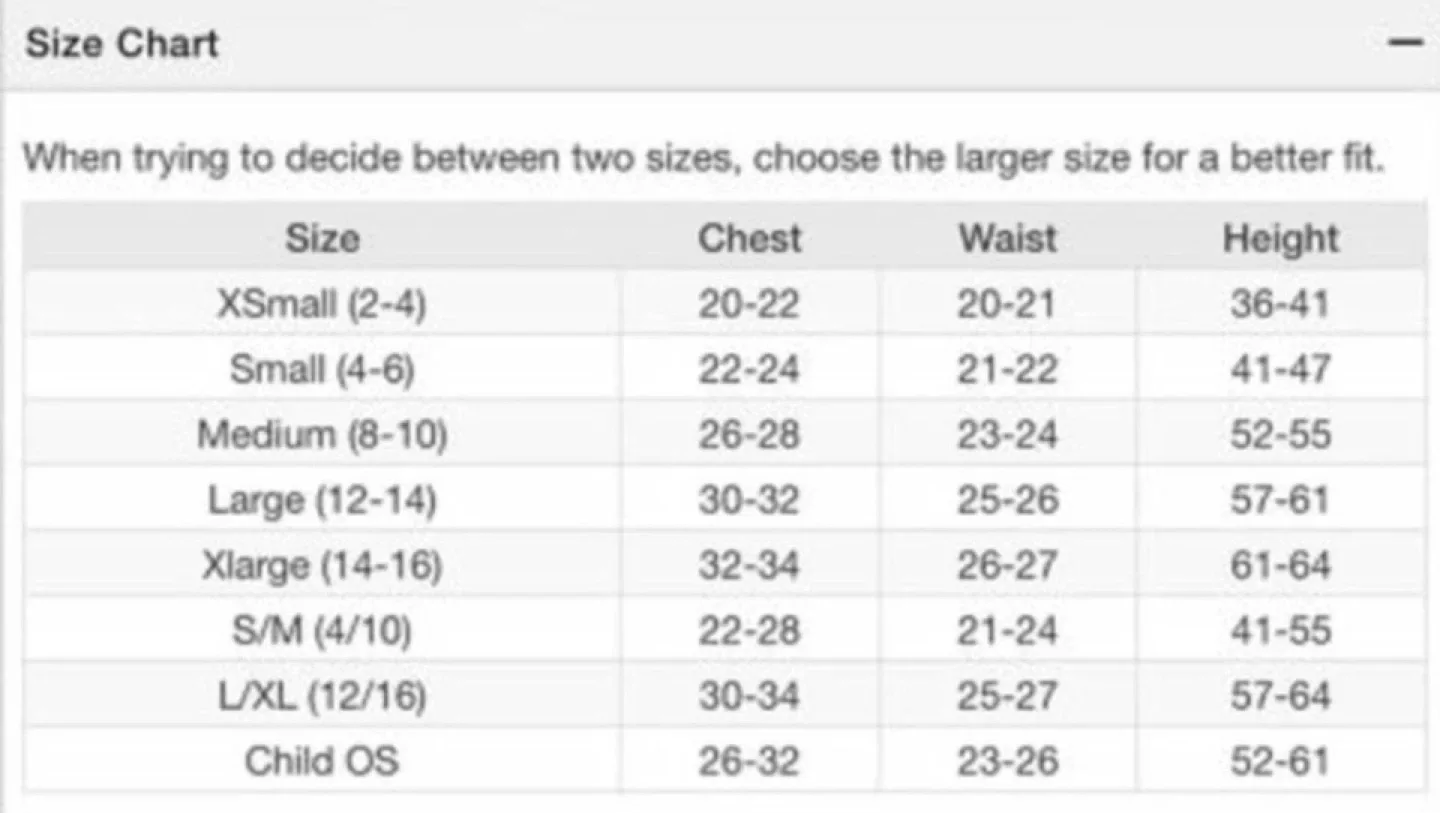Click the Child OS size label
The height and width of the screenshot is (813, 1440).
tap(322, 761)
